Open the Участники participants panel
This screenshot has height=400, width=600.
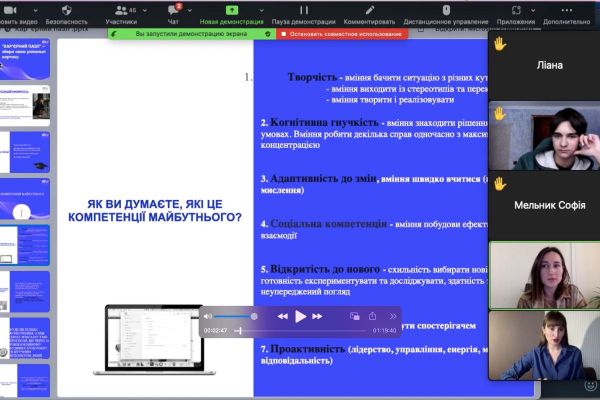[x=121, y=9]
